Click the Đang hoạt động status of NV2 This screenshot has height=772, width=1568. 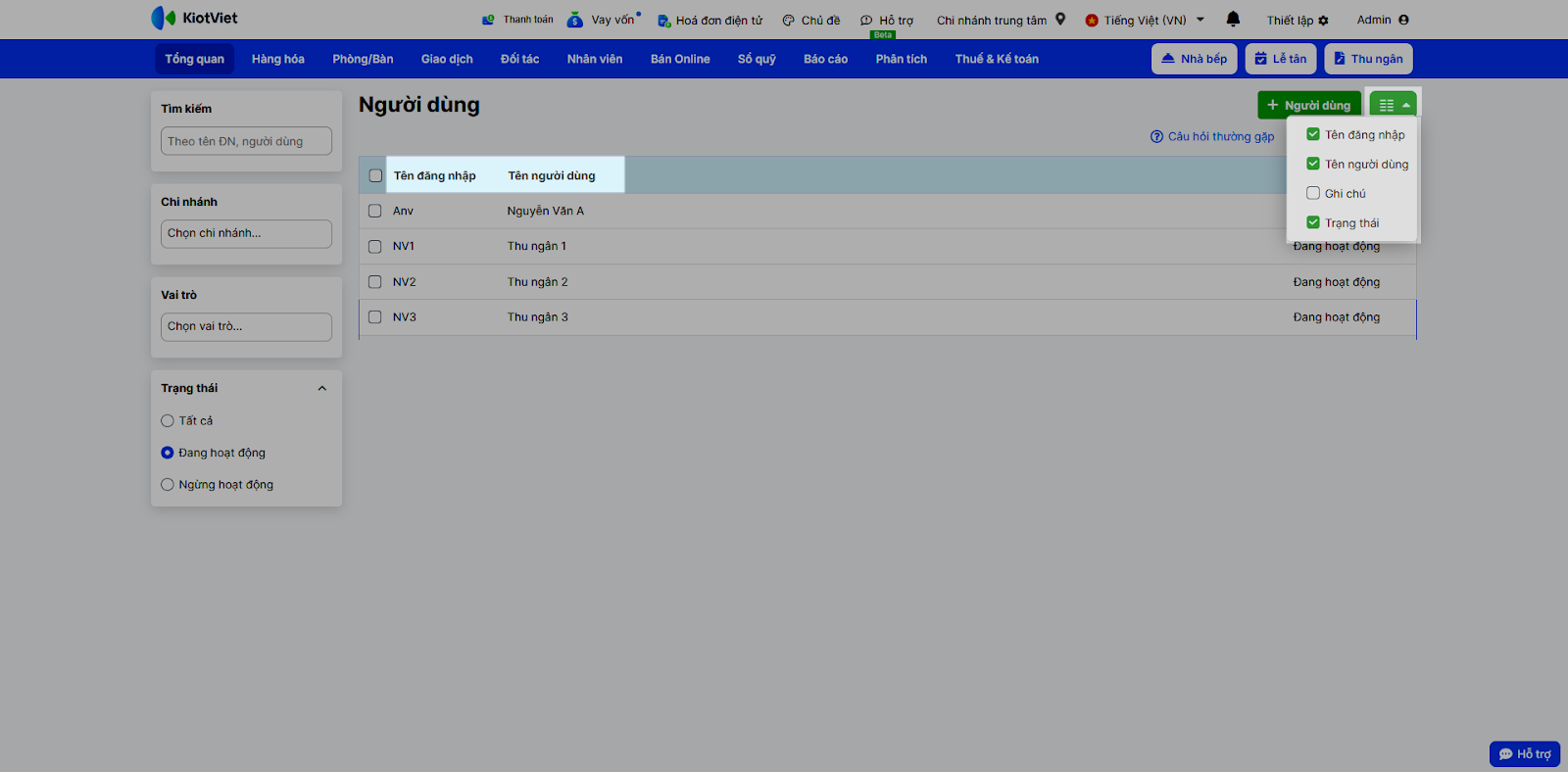pos(1336,282)
